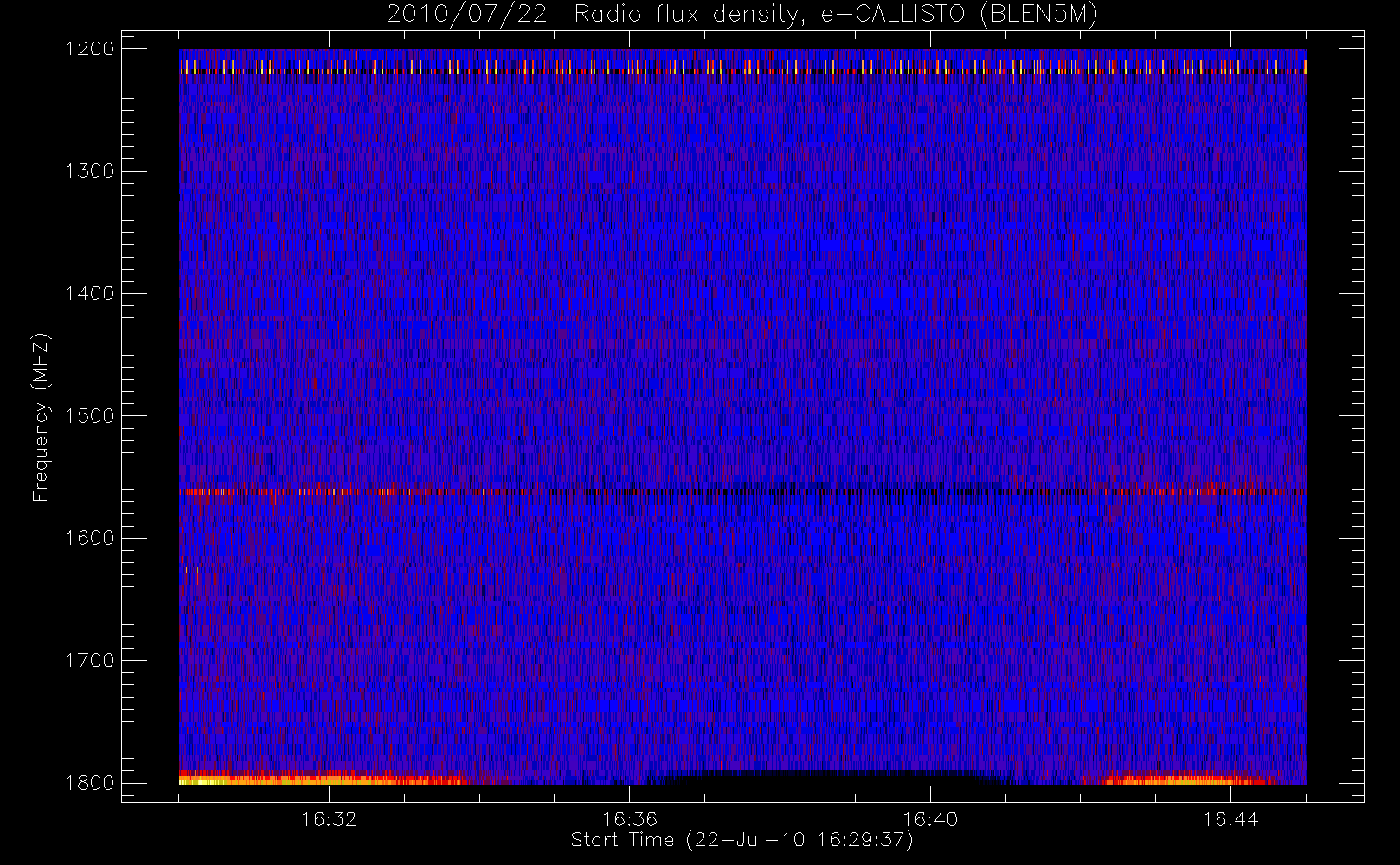Click the date "2010/07/22" in the title
This screenshot has width=1400, height=865.
pos(466,15)
